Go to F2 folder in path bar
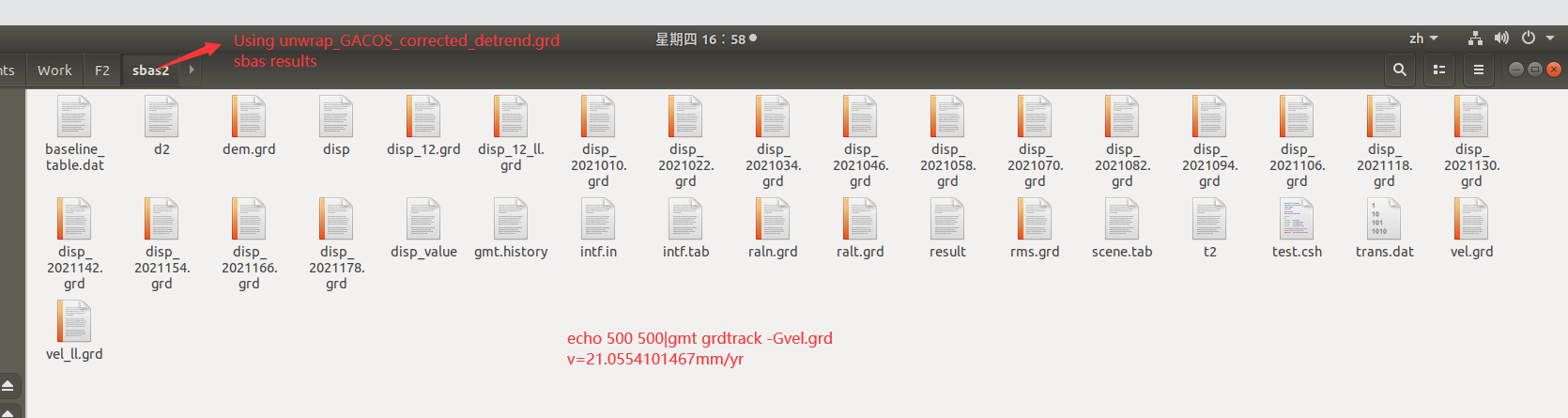Image resolution: width=1568 pixels, height=418 pixels. [x=102, y=70]
